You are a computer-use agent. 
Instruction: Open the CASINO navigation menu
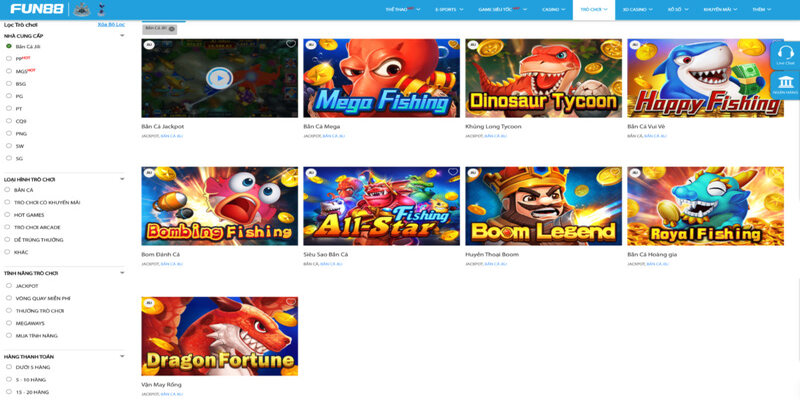(x=554, y=10)
